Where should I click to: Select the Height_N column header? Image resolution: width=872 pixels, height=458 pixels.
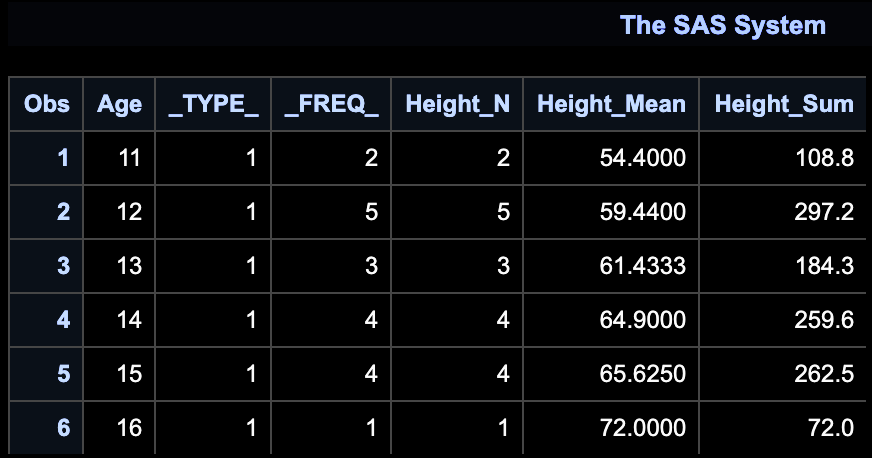click(x=457, y=104)
